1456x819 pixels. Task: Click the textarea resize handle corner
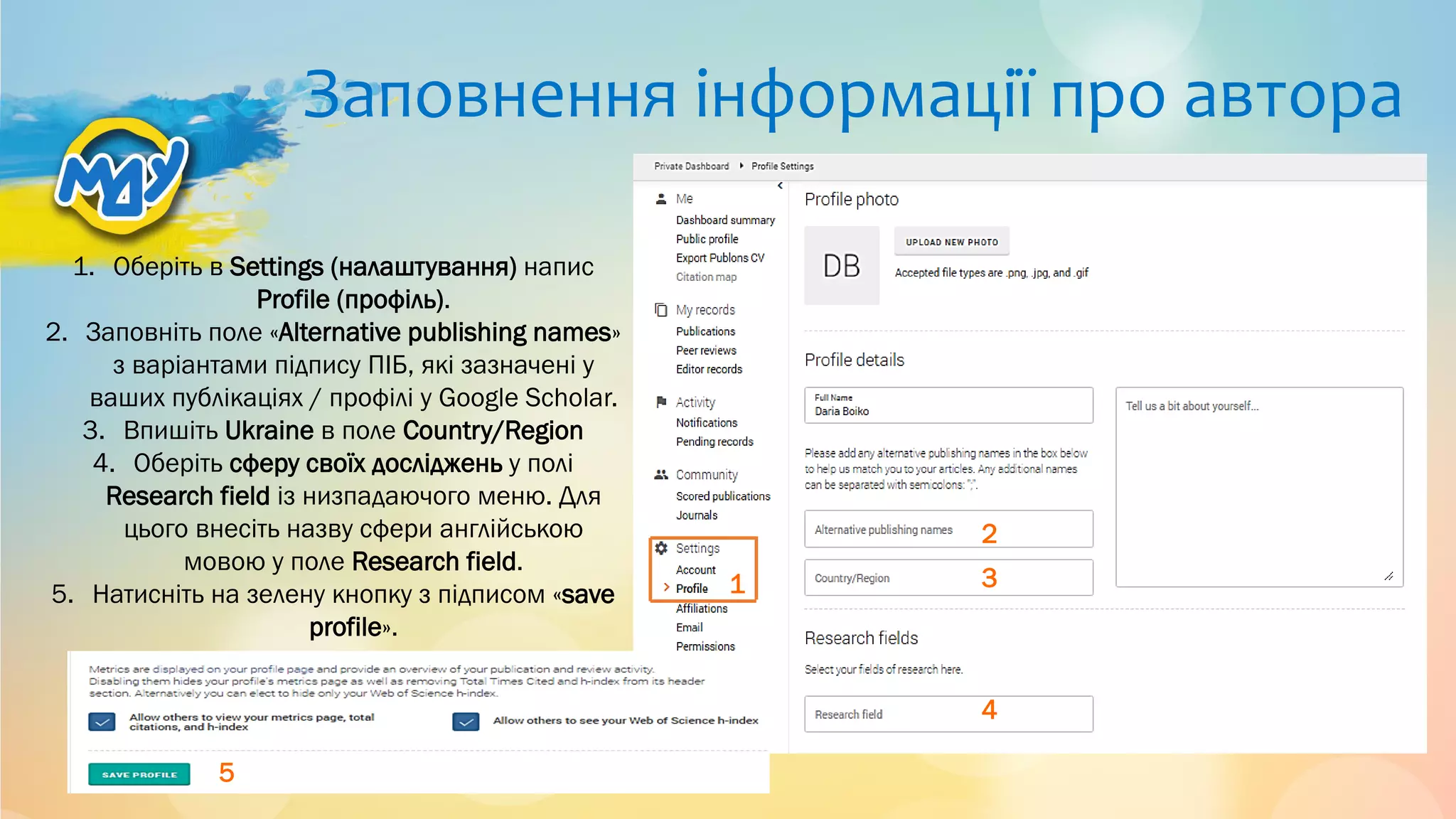[x=1389, y=576]
